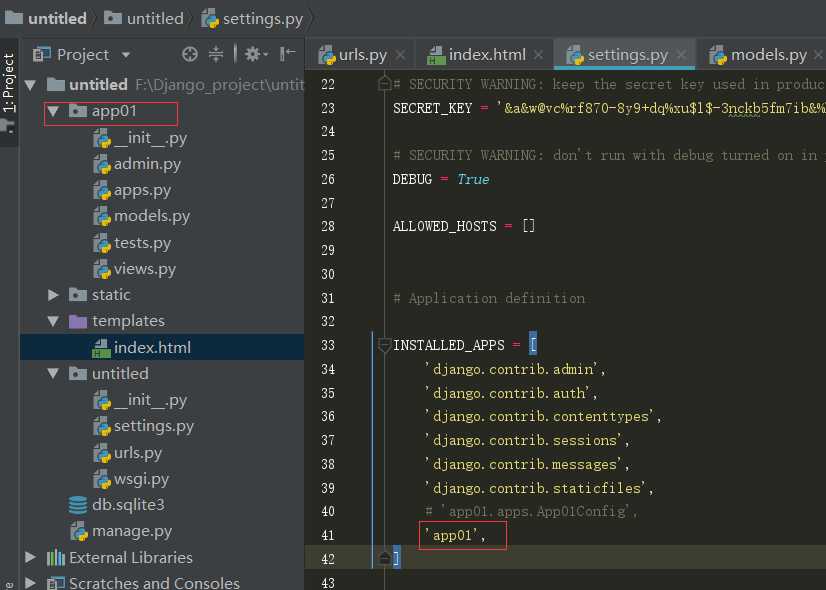Screen dimensions: 826x590
Task: Collapse the untitled project root arrow
Action: click(31, 85)
